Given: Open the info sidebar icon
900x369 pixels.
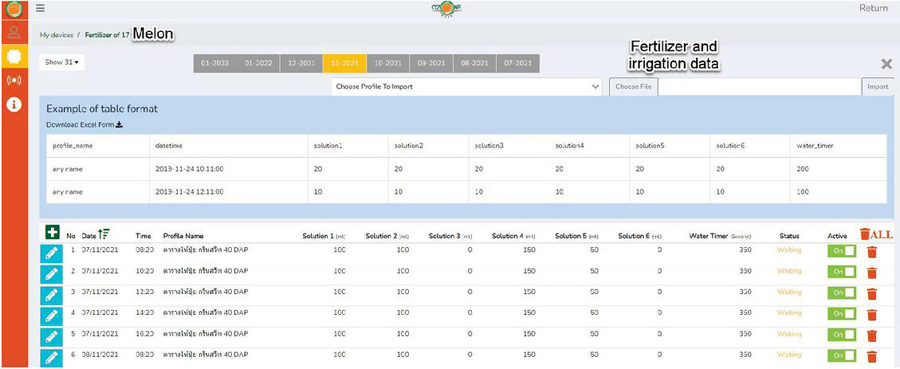Looking at the screenshot, I should [14, 105].
